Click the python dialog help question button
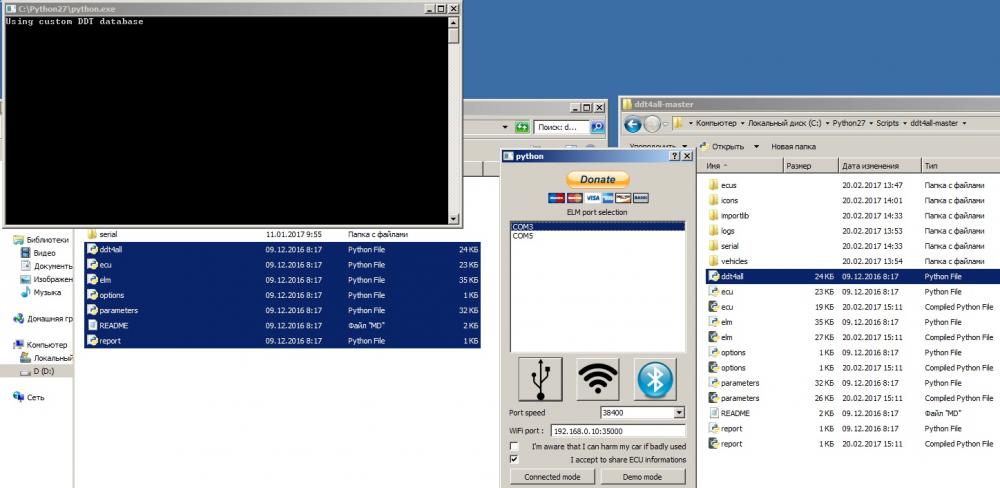The height and width of the screenshot is (488, 1000). [675, 156]
